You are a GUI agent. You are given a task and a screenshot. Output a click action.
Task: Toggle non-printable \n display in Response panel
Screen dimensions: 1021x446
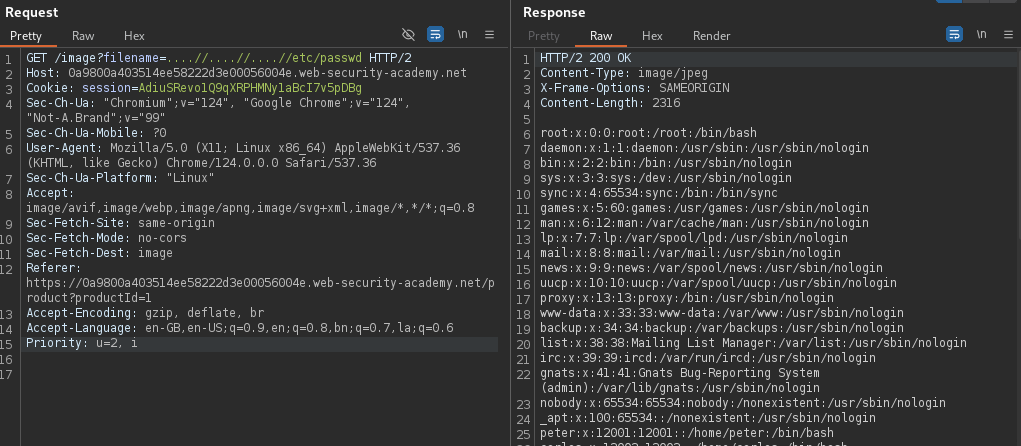click(981, 35)
